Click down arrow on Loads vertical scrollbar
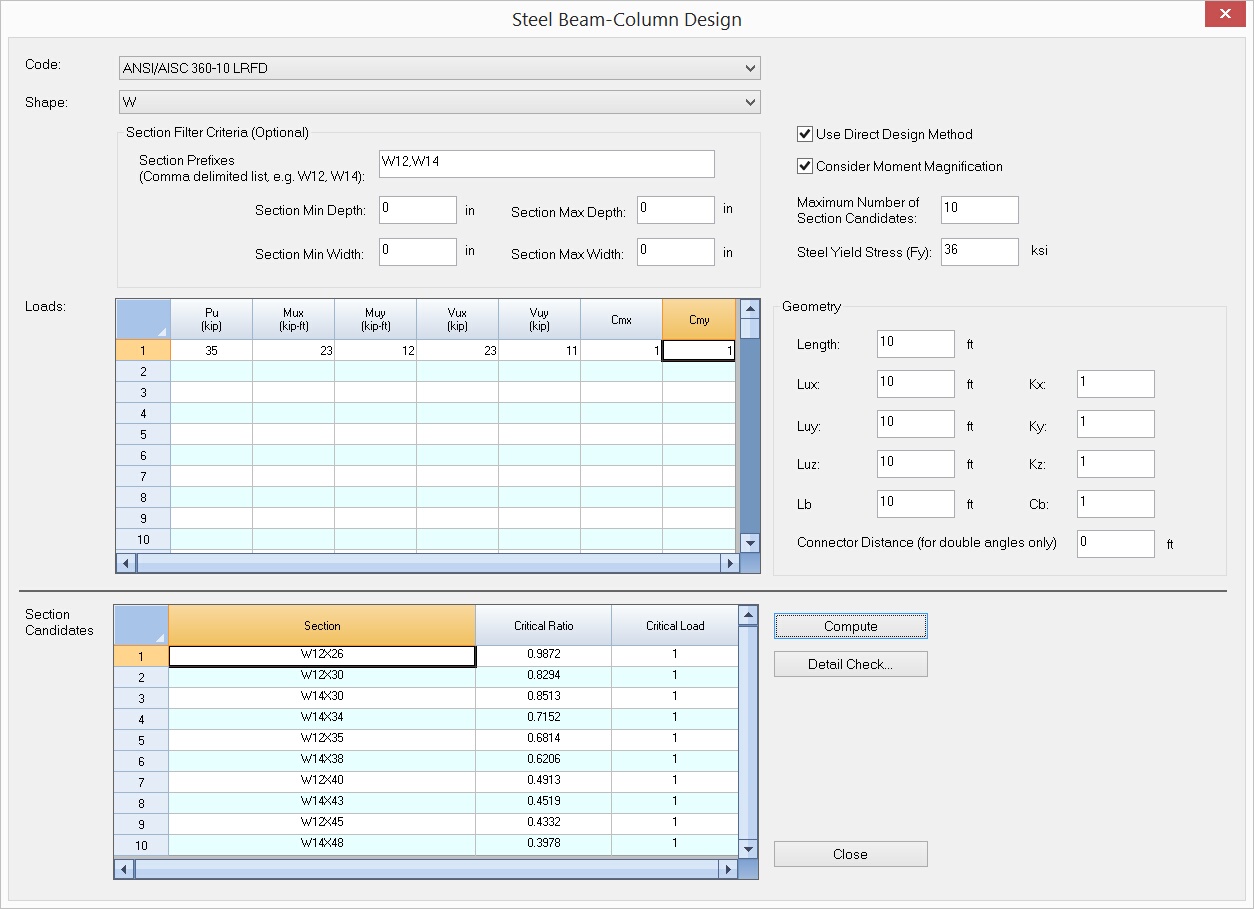The height and width of the screenshot is (909, 1254). 749,542
